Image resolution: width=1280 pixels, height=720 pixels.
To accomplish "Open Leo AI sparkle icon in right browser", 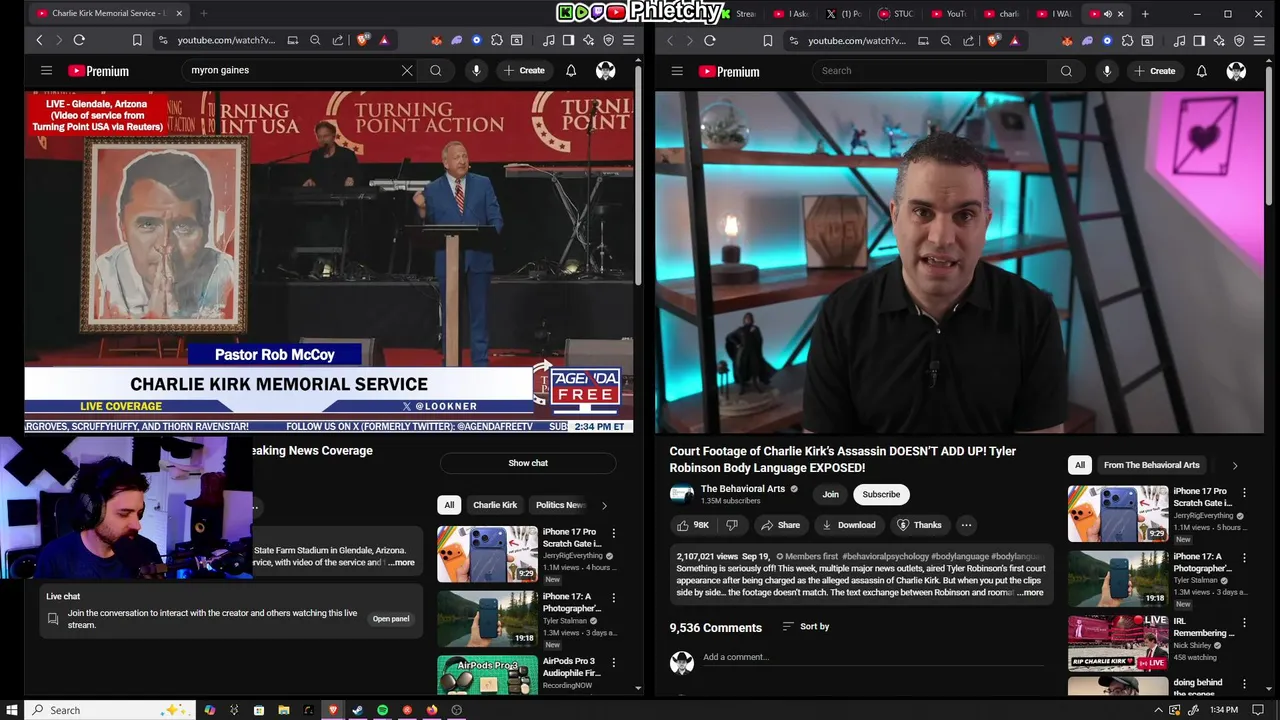I will [1219, 40].
